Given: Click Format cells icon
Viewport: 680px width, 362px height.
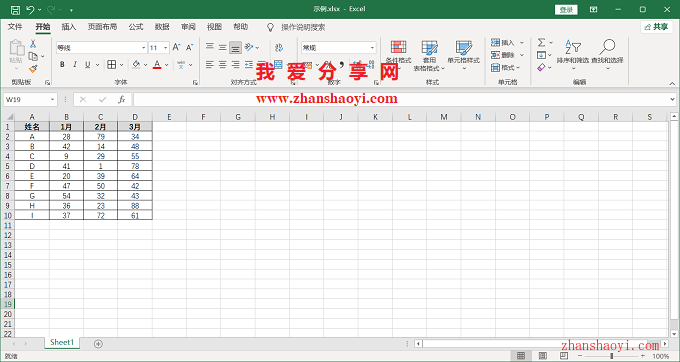Looking at the screenshot, I should 496,68.
